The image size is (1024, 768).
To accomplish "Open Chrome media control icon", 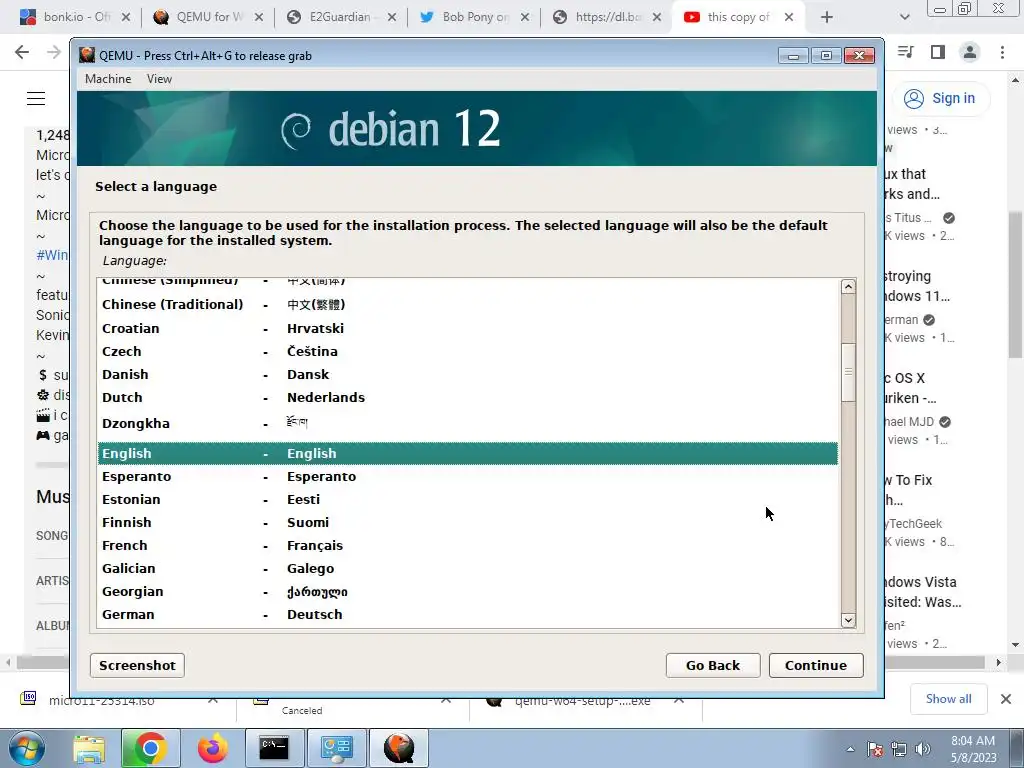I will click(905, 52).
